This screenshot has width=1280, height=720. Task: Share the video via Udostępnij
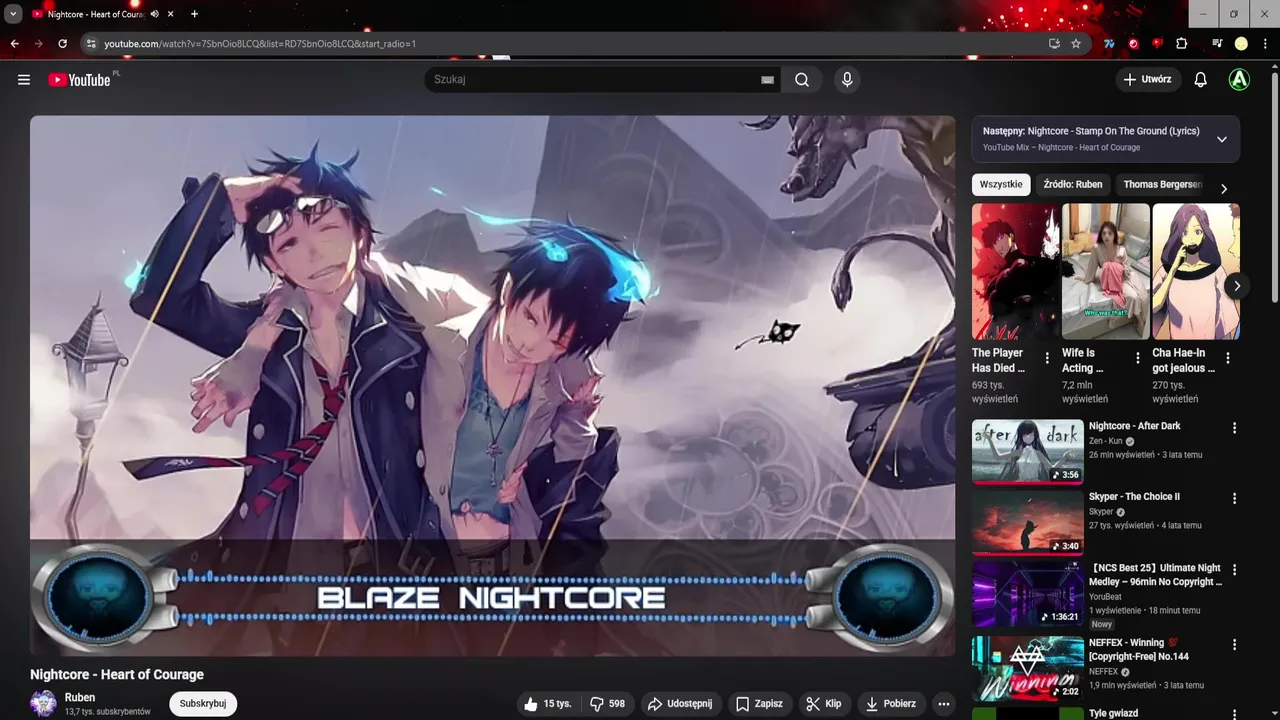(680, 704)
